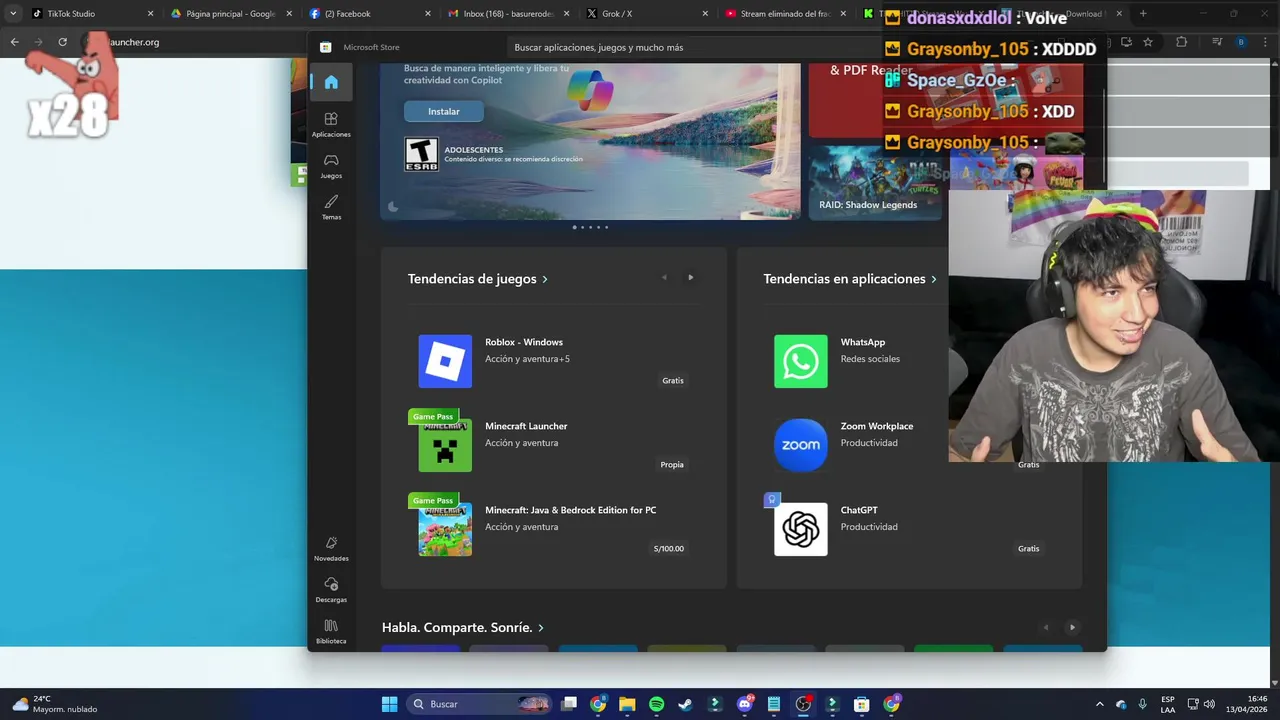Screen dimensions: 1280x720
Task: Bookmark this page with star icon
Action: [1148, 42]
